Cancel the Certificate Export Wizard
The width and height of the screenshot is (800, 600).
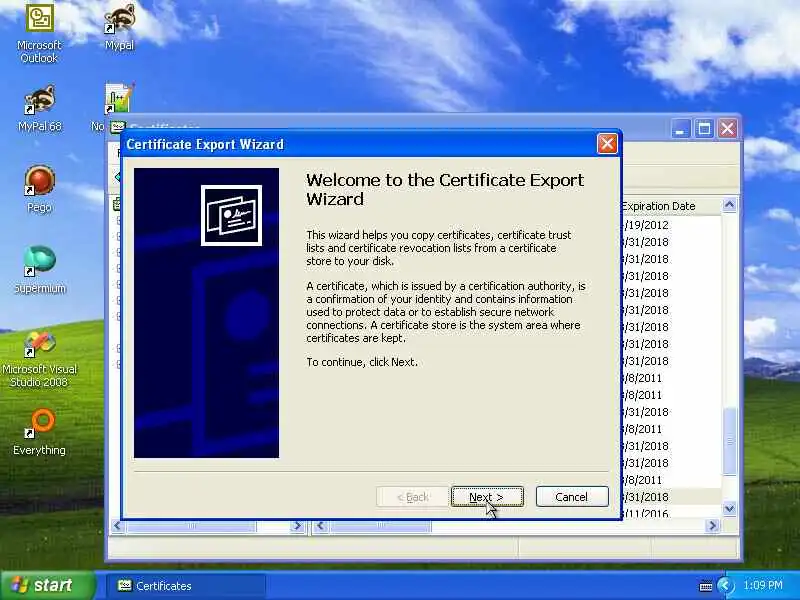tap(572, 496)
